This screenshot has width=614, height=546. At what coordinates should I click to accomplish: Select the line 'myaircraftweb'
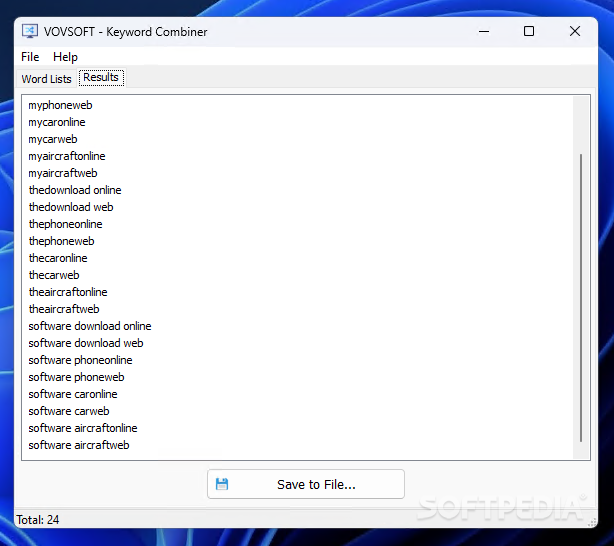click(x=63, y=173)
